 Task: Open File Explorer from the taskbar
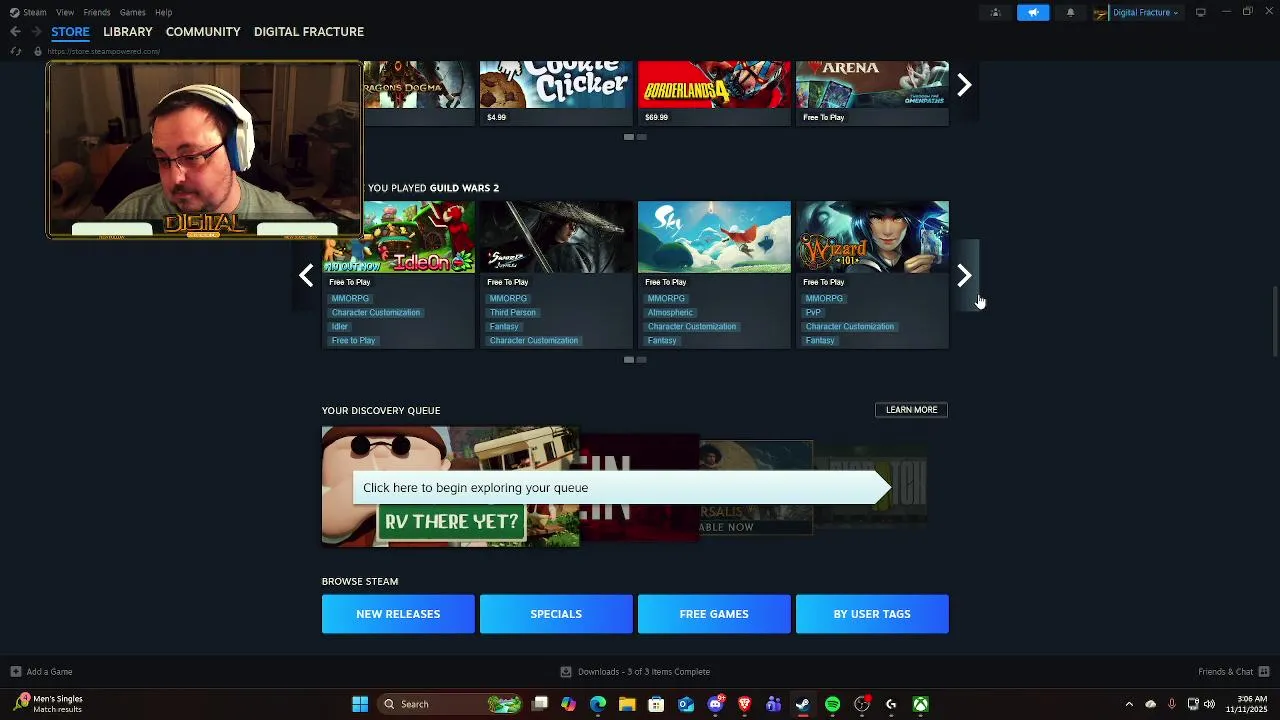tap(627, 704)
